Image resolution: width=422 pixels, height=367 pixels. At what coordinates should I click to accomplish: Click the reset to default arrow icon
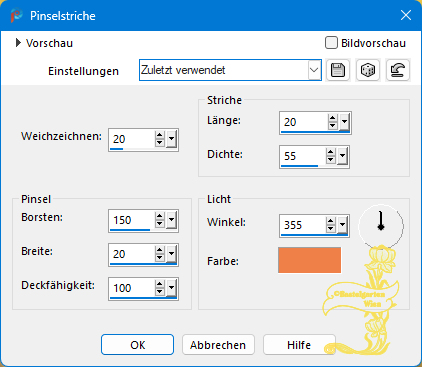[398, 70]
